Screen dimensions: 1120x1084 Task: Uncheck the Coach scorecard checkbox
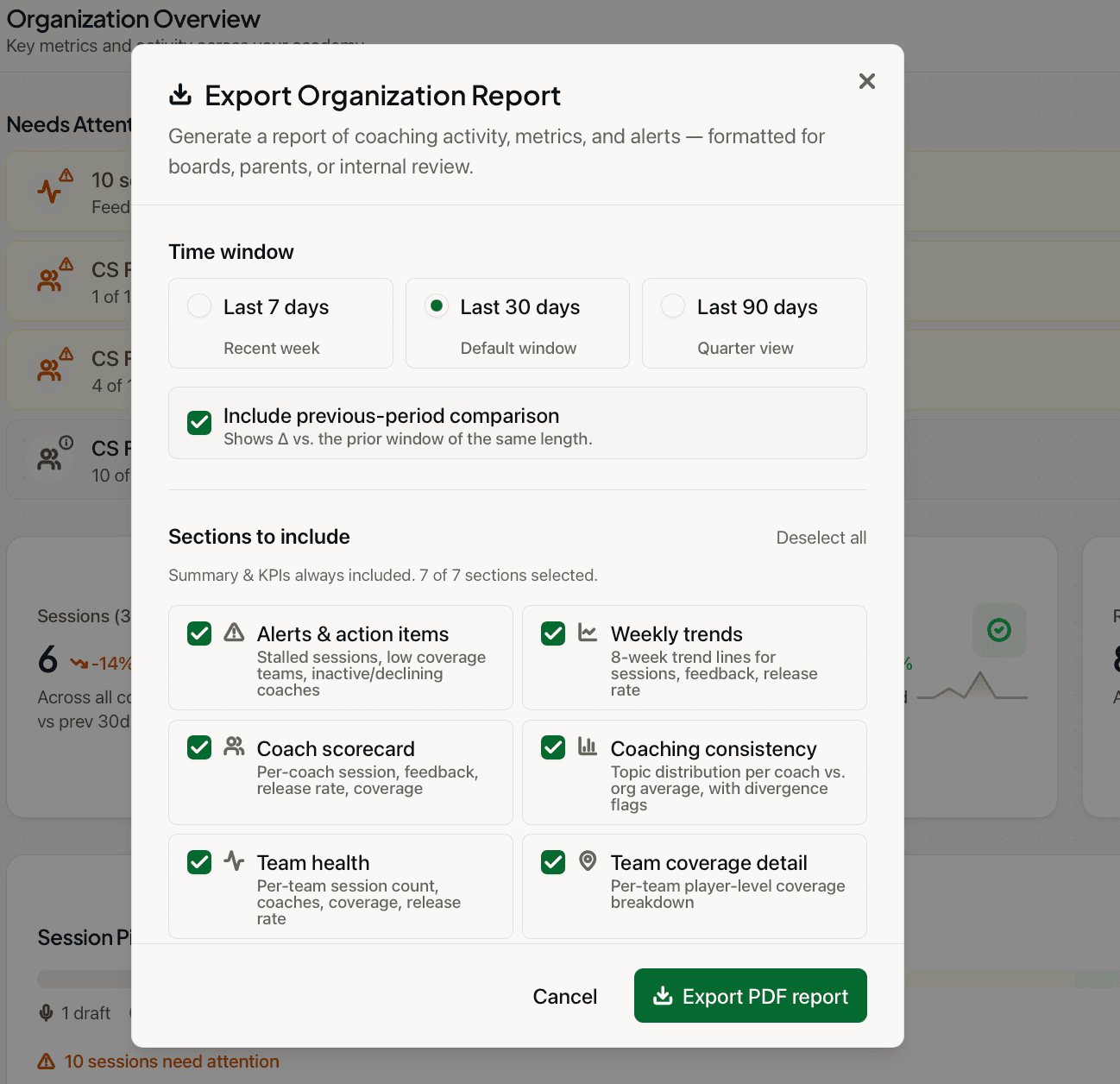pos(199,747)
